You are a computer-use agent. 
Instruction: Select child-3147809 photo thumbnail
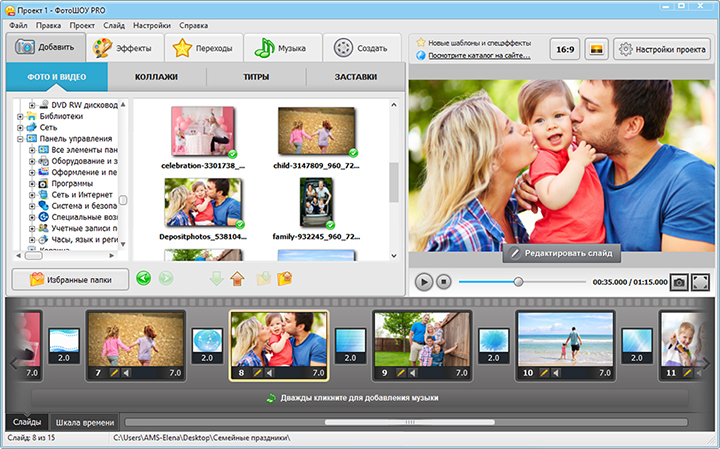[317, 131]
